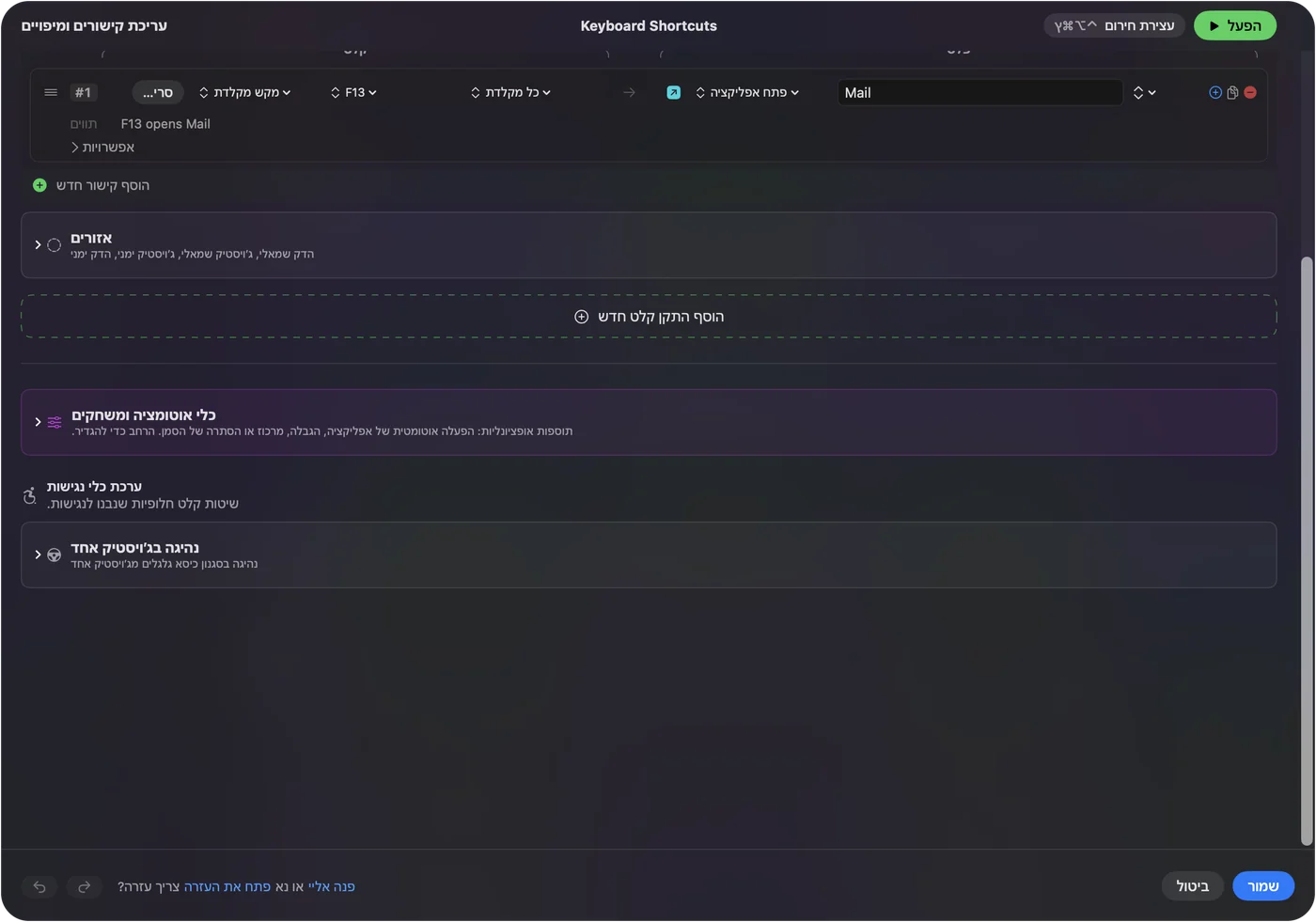Viewport: 1316px width, 922px height.
Task: Expand the נהיגה בג'ויסטיק אחד section
Action: (38, 555)
